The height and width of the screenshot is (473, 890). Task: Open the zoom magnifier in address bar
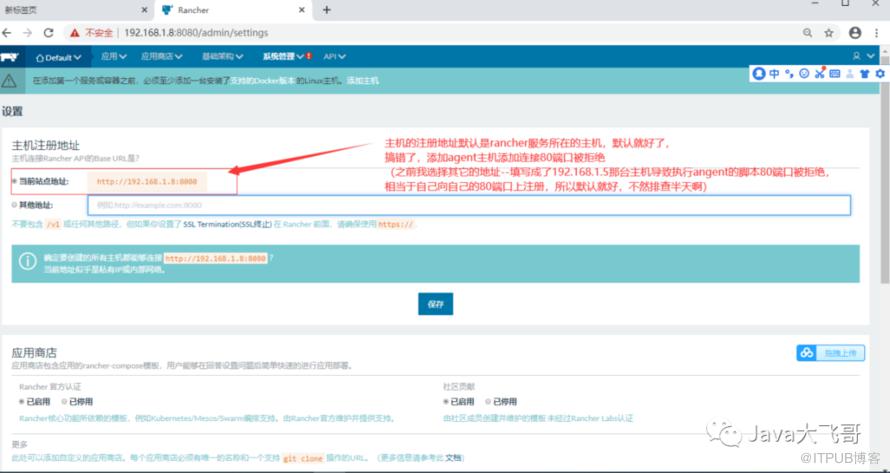[x=807, y=33]
